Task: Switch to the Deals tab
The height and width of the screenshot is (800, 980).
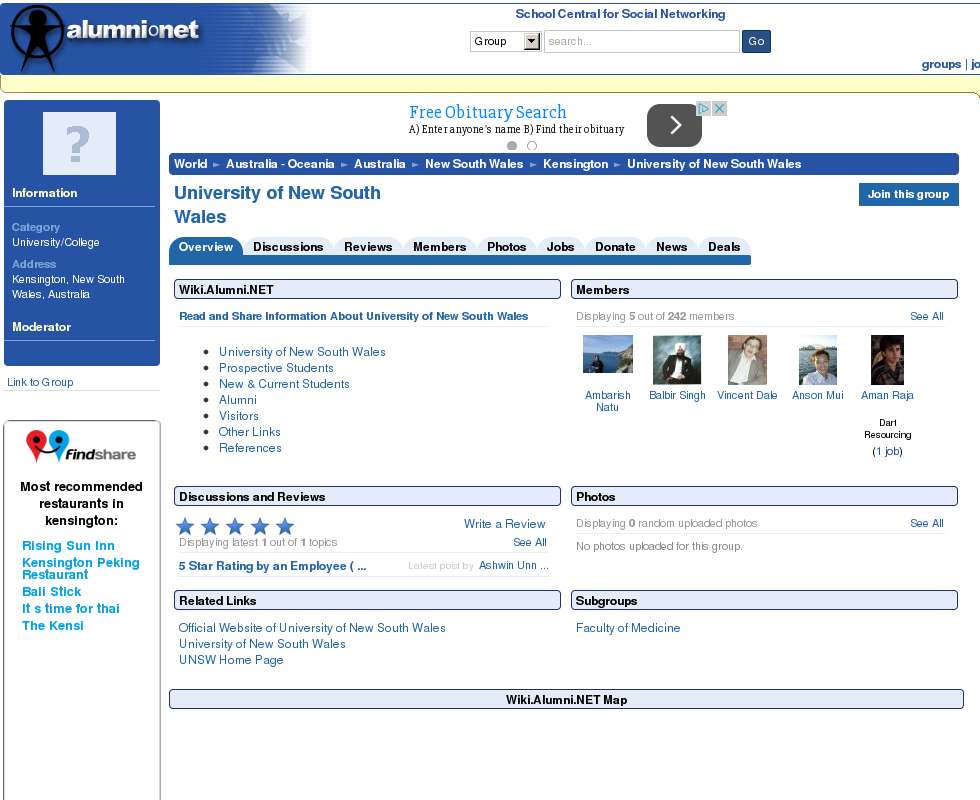Action: pyautogui.click(x=724, y=247)
